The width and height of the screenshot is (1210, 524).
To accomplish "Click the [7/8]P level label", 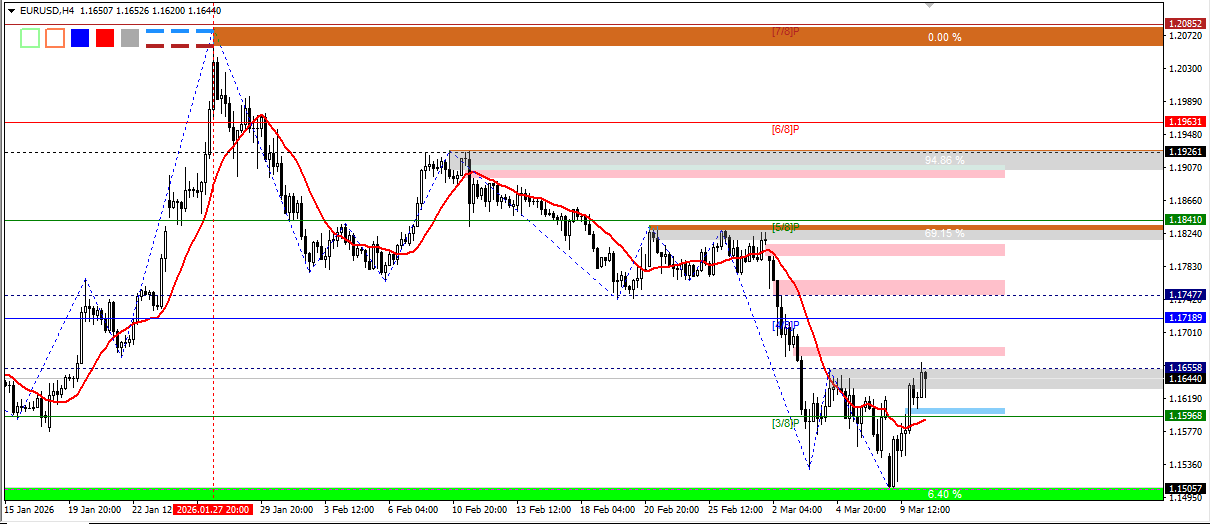I will tap(785, 32).
